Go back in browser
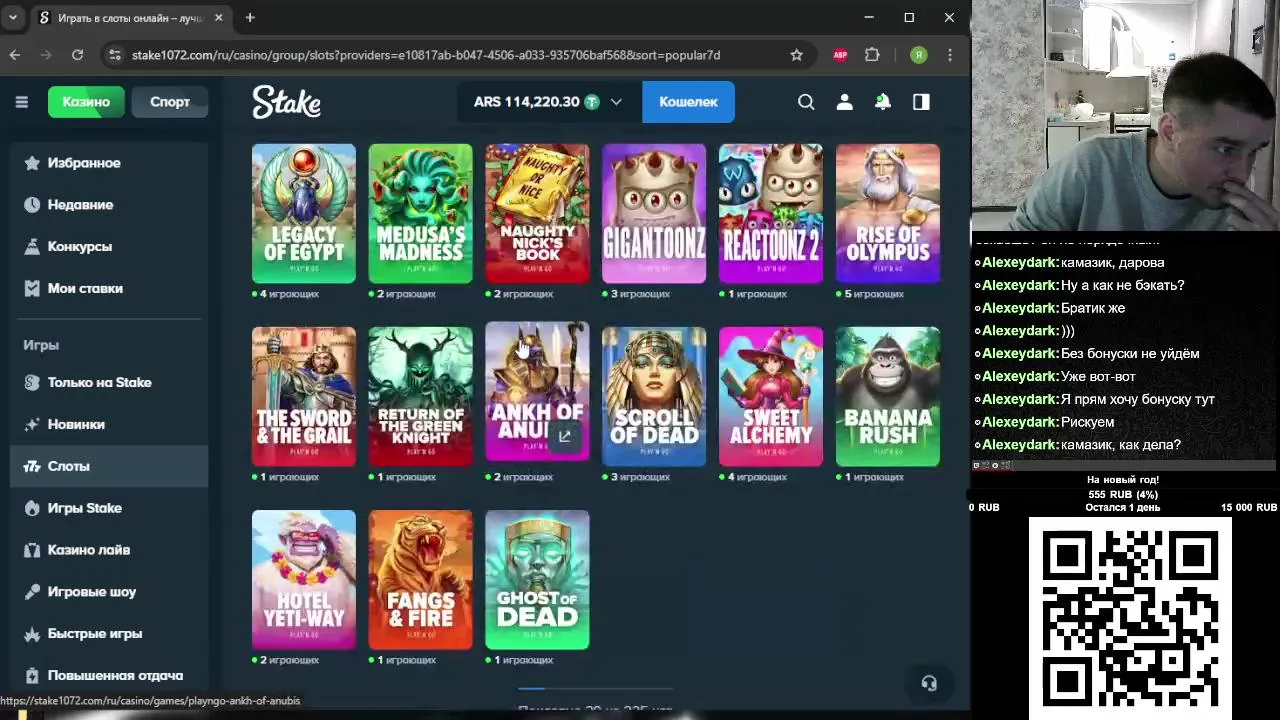 (x=15, y=55)
